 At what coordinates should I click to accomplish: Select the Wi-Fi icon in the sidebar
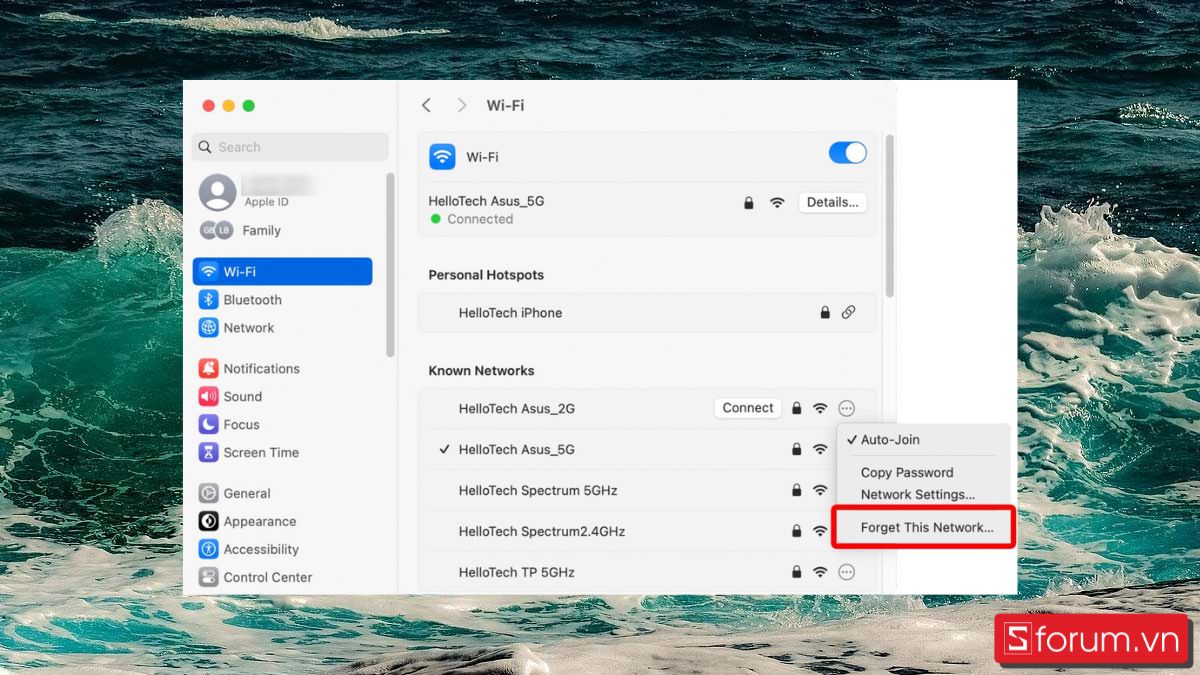coord(209,271)
